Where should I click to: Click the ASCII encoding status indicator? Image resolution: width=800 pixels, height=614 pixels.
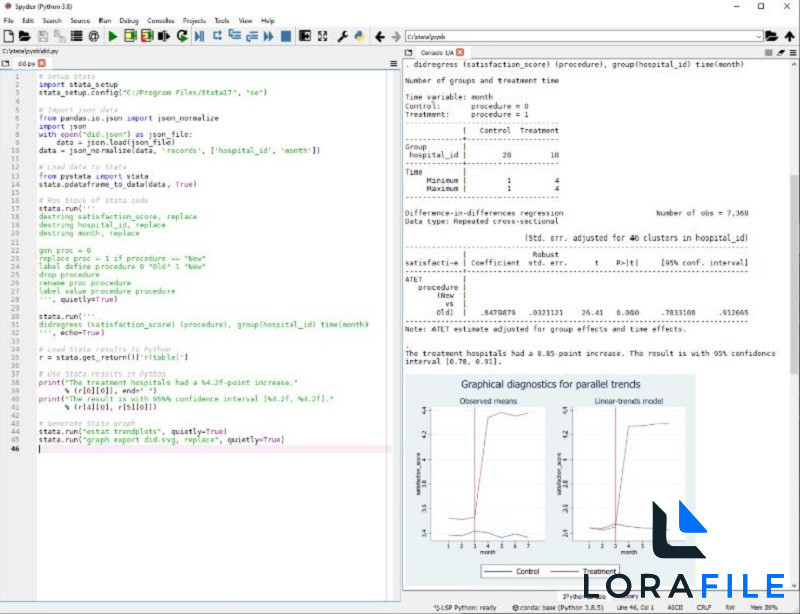click(675, 607)
